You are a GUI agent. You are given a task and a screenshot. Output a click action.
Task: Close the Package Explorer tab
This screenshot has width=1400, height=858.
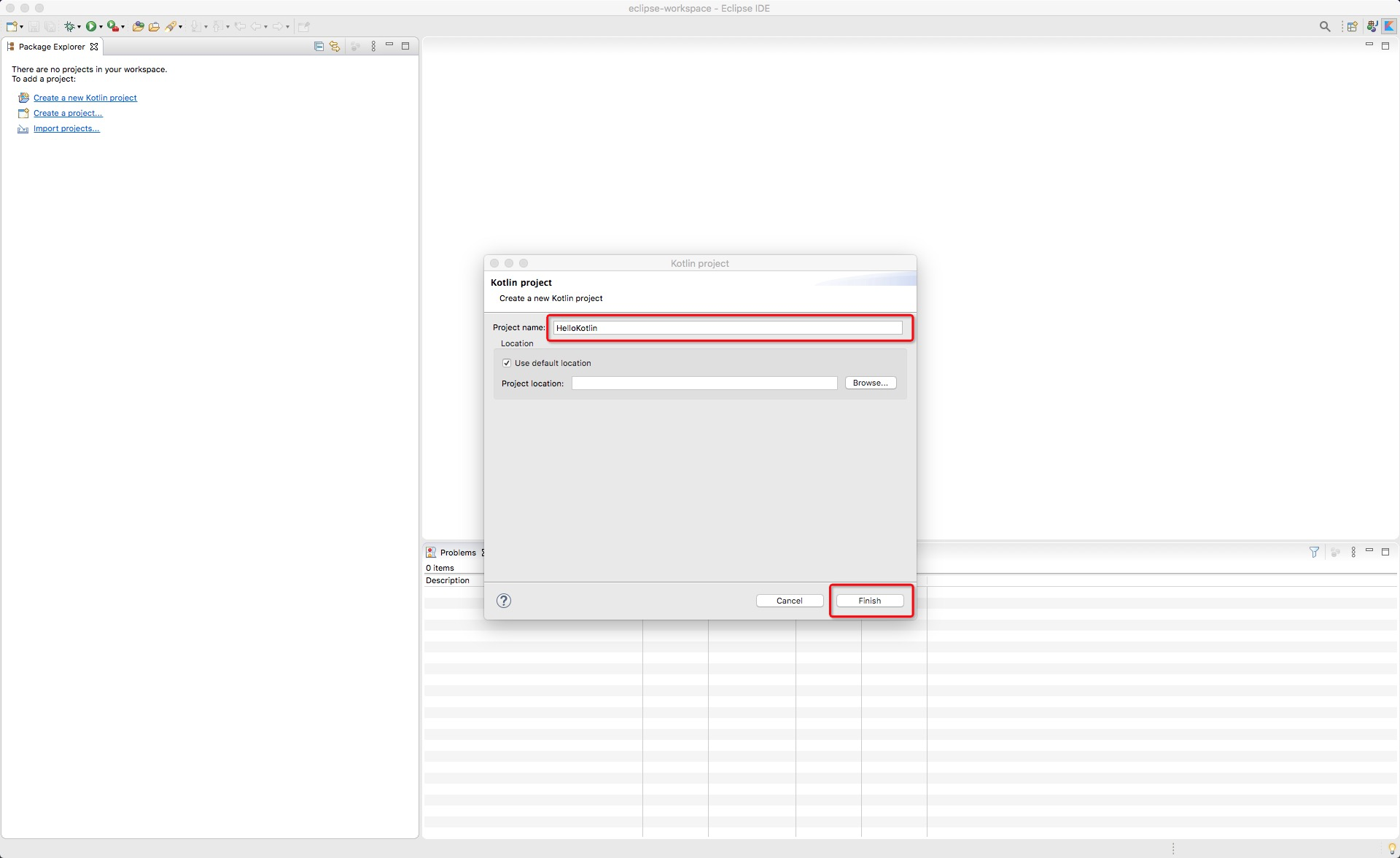pyautogui.click(x=94, y=47)
